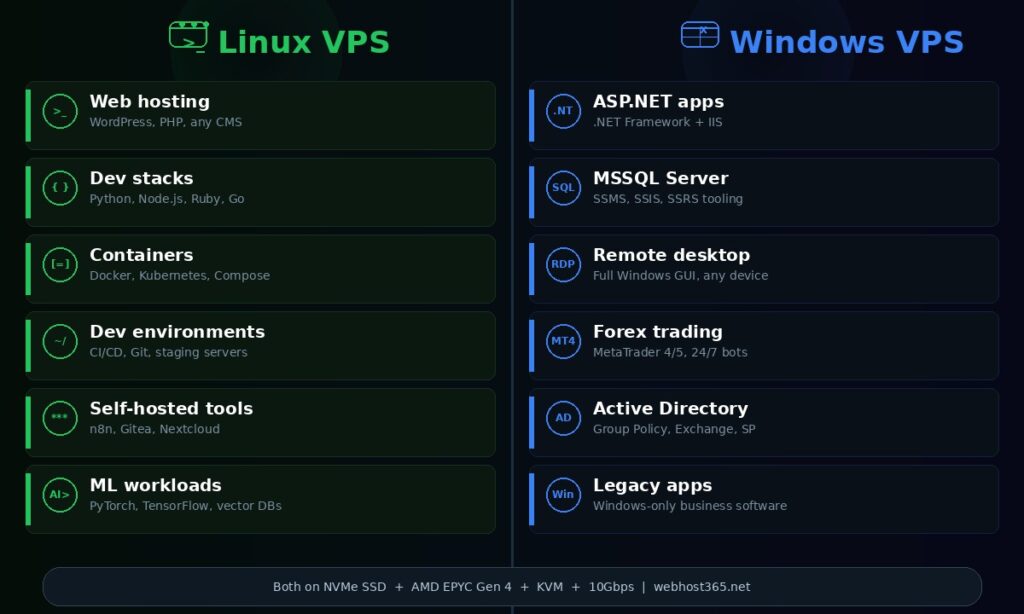
Task: Select the AD icon beside Active Directory
Action: [x=563, y=418]
